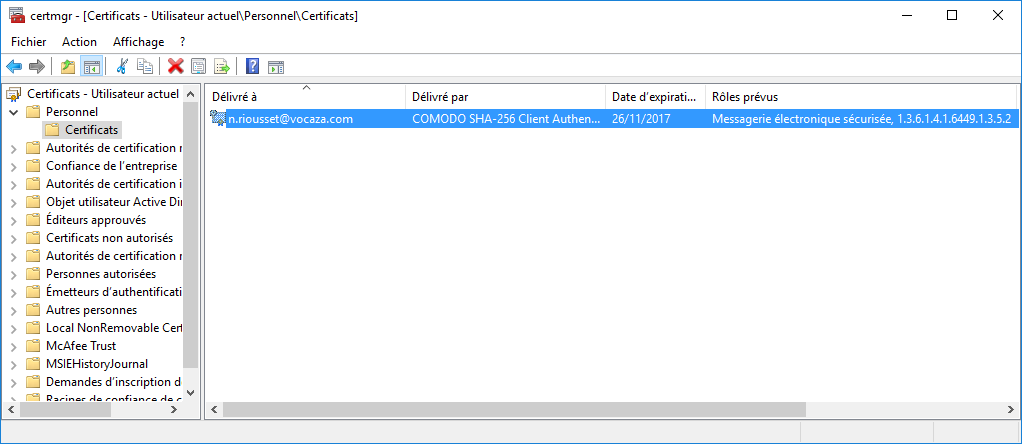Sort by Rôles prévus column
1022x444 pixels.
coord(861,97)
